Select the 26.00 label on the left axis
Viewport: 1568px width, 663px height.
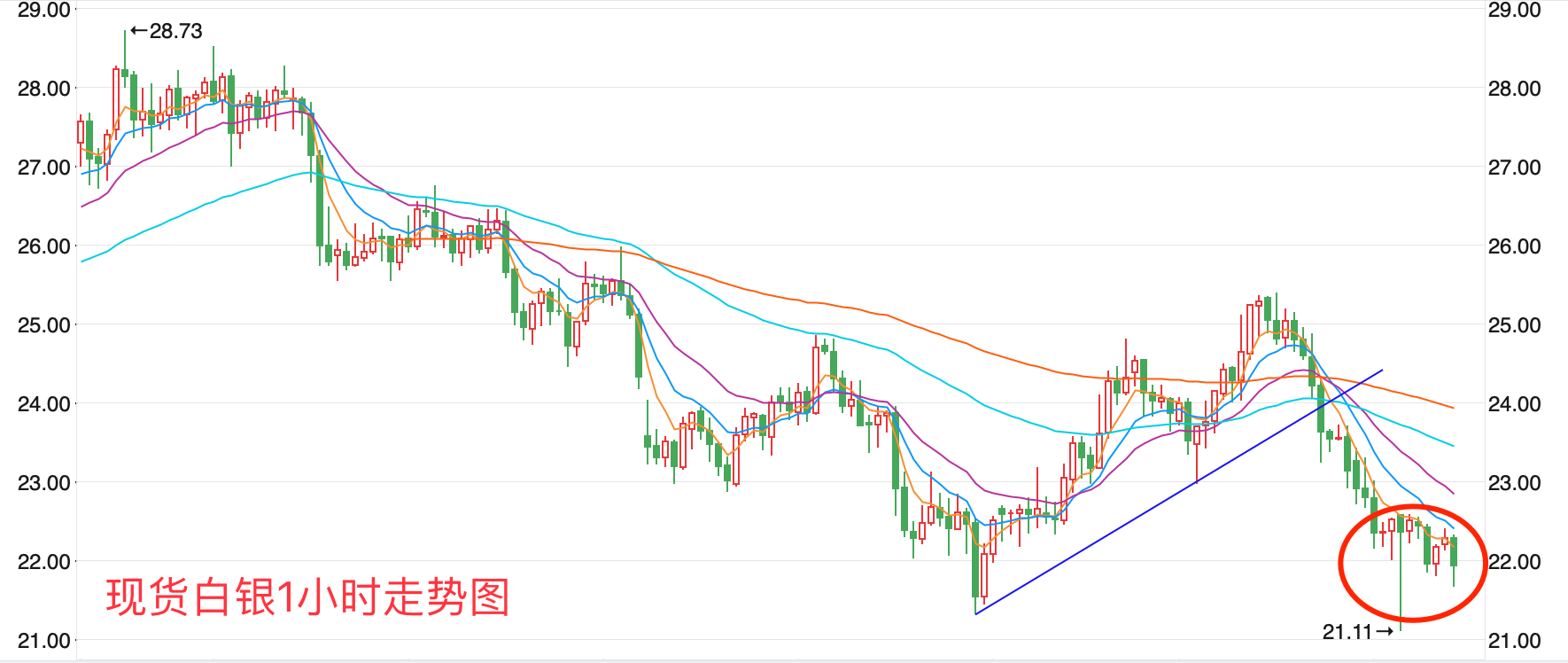click(x=43, y=246)
